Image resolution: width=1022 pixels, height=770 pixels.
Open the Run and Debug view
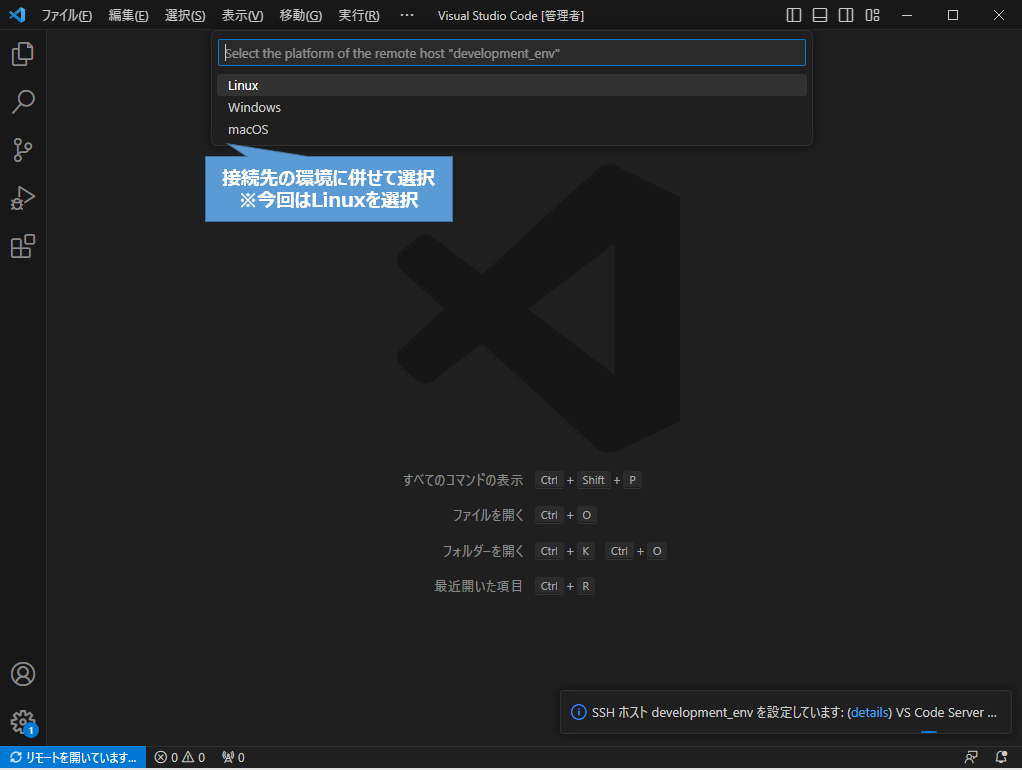[22, 197]
